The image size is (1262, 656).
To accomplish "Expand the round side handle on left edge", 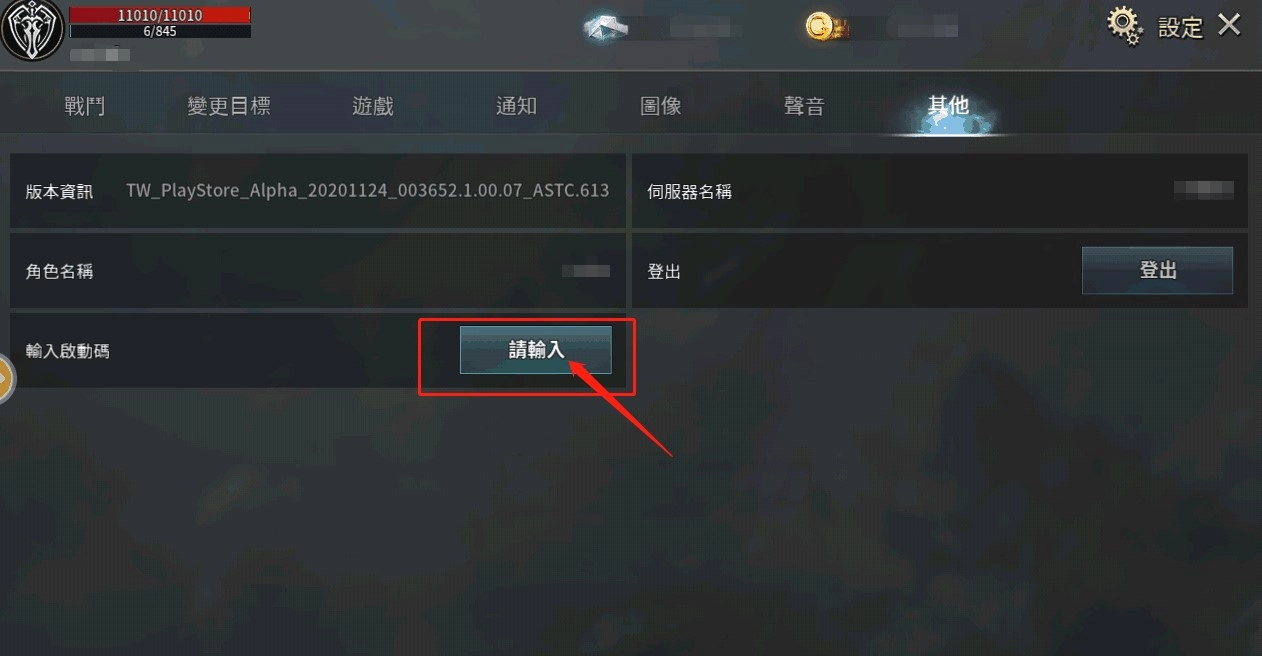I will click(x=5, y=381).
